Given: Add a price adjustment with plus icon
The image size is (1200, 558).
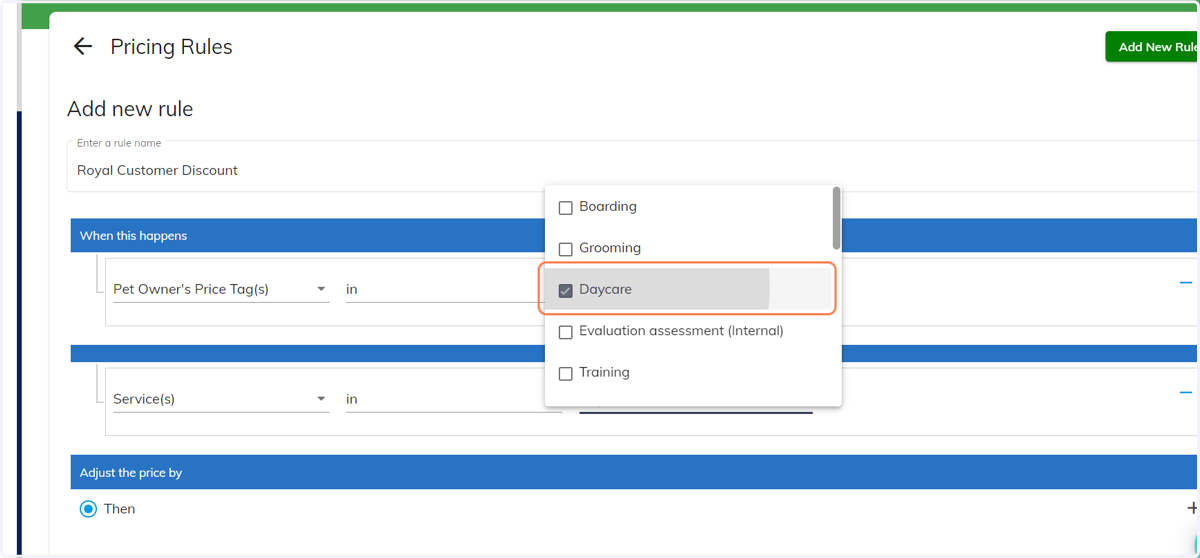Looking at the screenshot, I should (x=1192, y=509).
